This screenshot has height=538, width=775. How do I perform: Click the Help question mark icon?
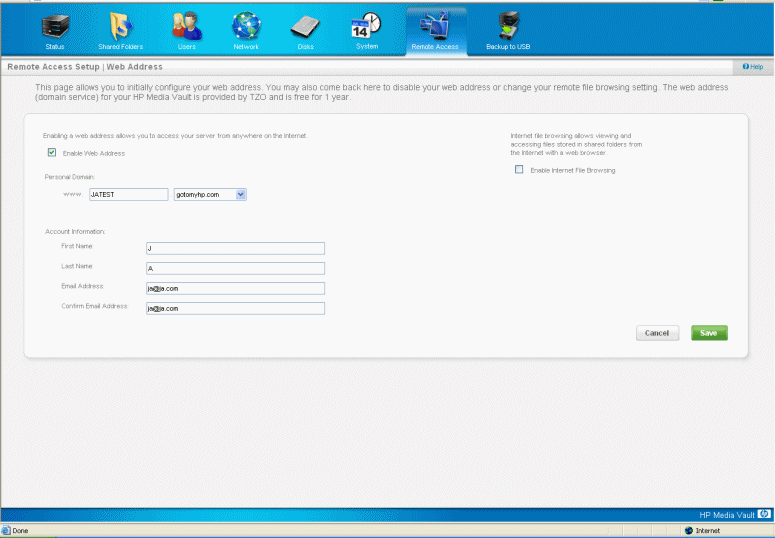[744, 66]
